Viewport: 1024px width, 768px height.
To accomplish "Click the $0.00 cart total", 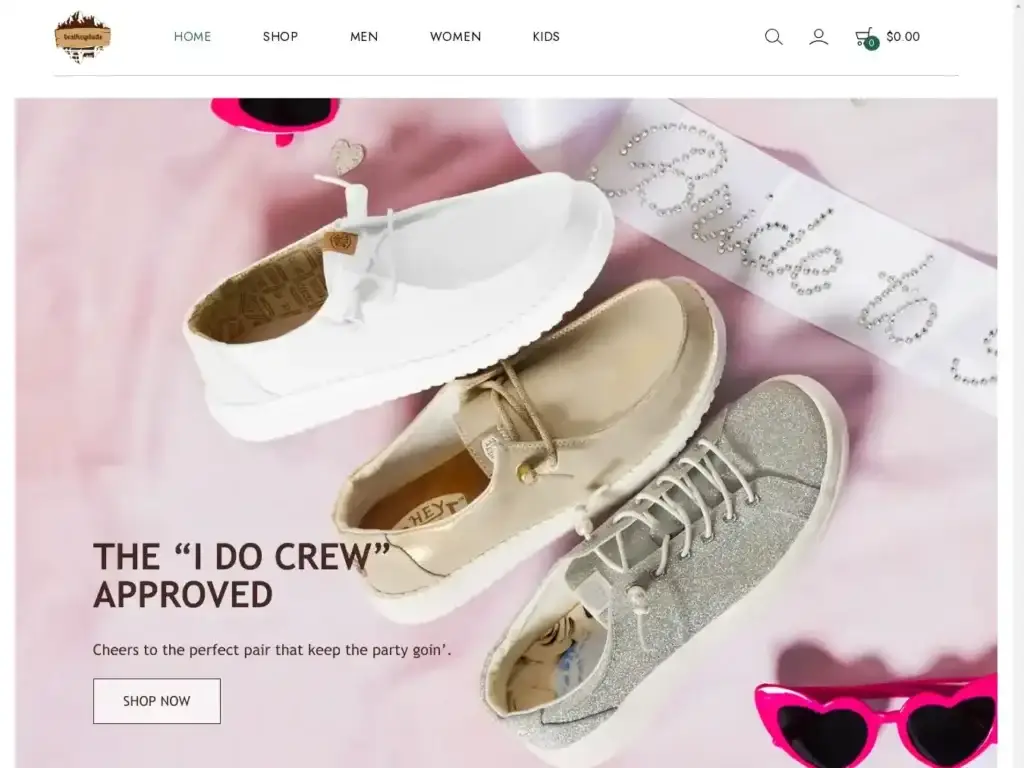I will (x=903, y=37).
